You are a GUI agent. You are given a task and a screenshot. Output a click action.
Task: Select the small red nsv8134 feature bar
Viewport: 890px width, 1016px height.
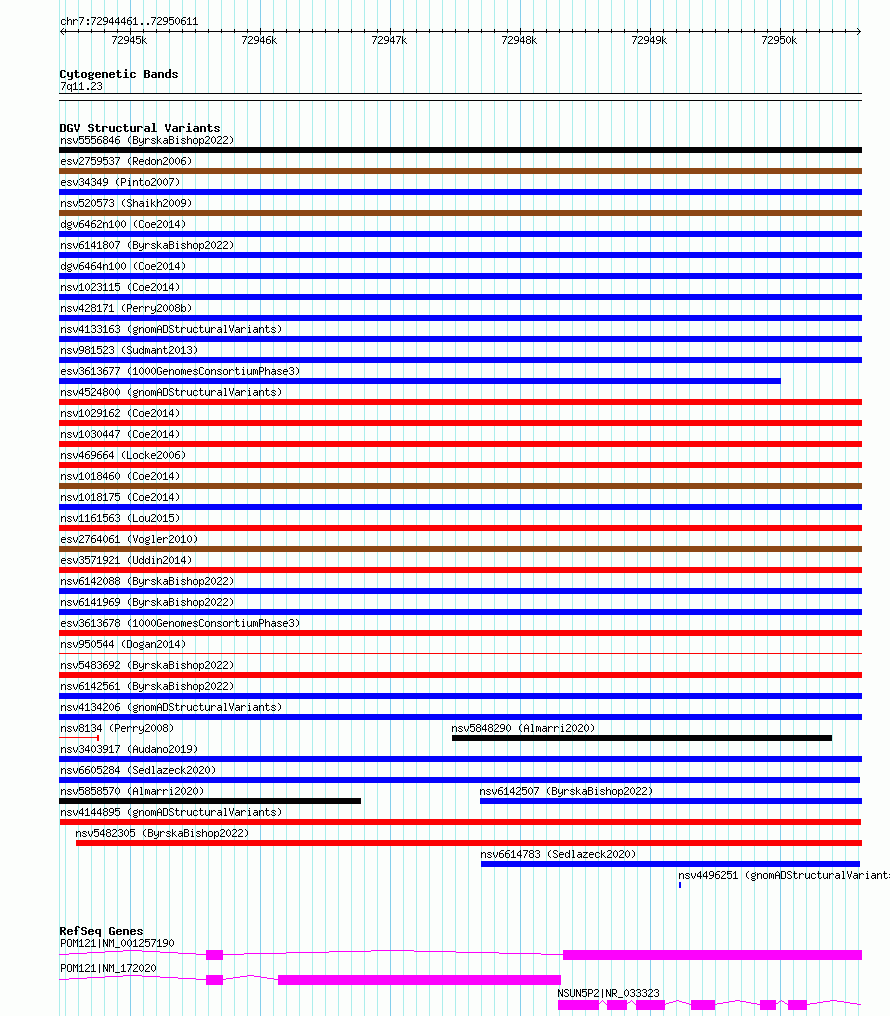point(79,738)
